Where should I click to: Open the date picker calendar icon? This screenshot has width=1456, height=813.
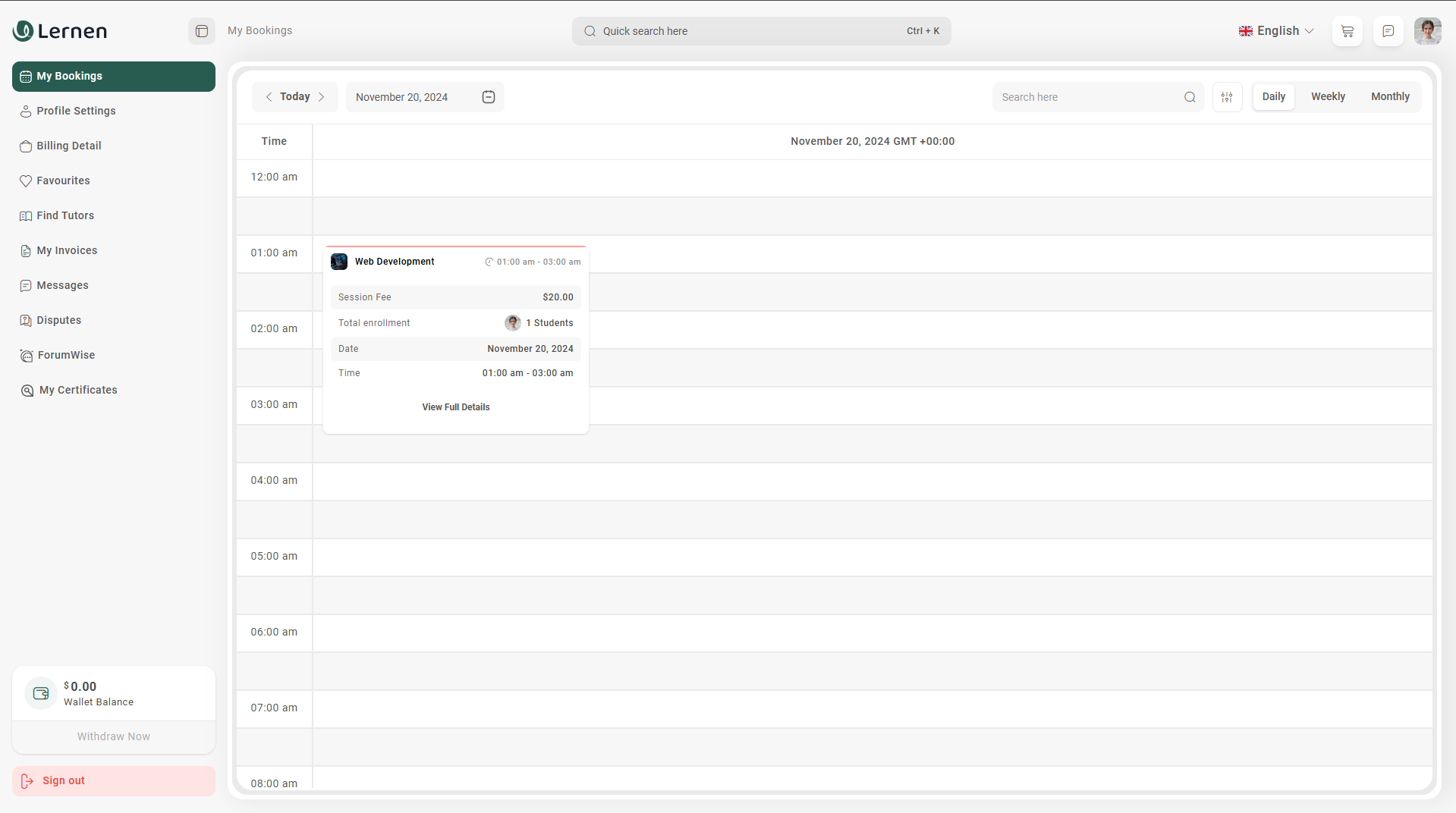click(488, 97)
